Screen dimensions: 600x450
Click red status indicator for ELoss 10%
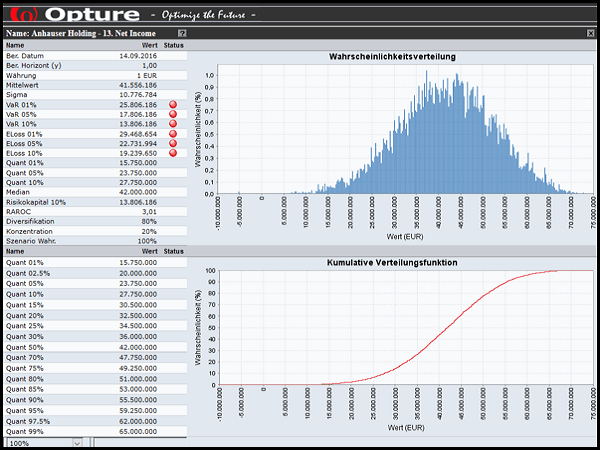172,154
